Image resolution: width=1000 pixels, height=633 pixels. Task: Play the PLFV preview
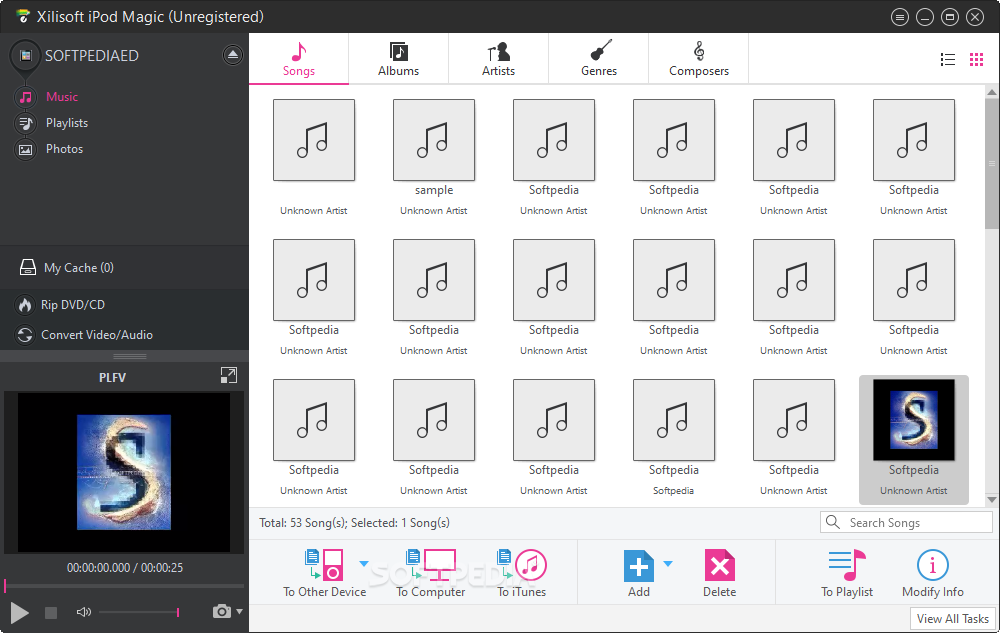tap(19, 613)
